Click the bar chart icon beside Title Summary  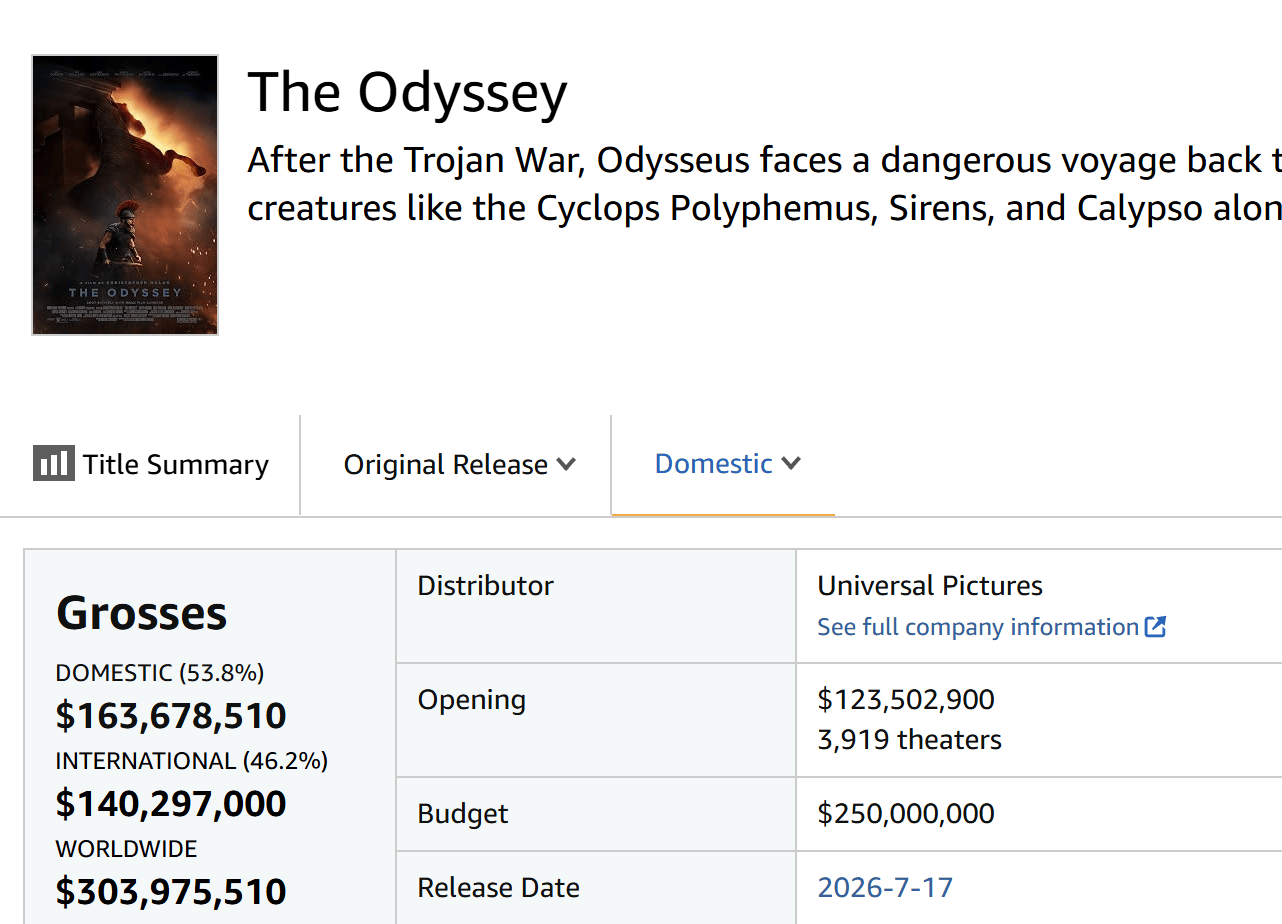[53, 464]
